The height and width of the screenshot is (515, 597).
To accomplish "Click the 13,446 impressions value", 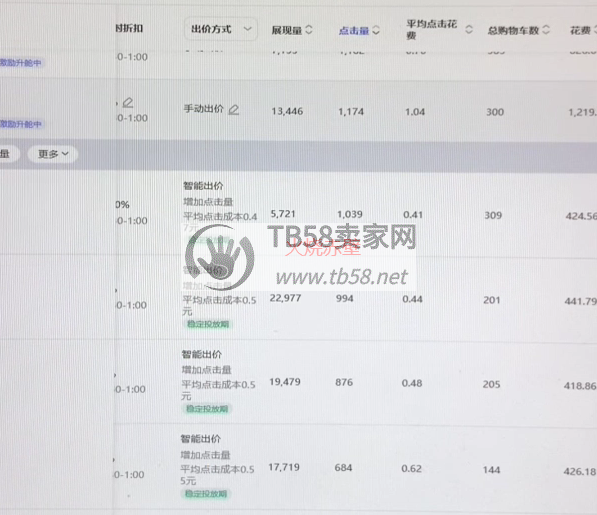I will (287, 112).
